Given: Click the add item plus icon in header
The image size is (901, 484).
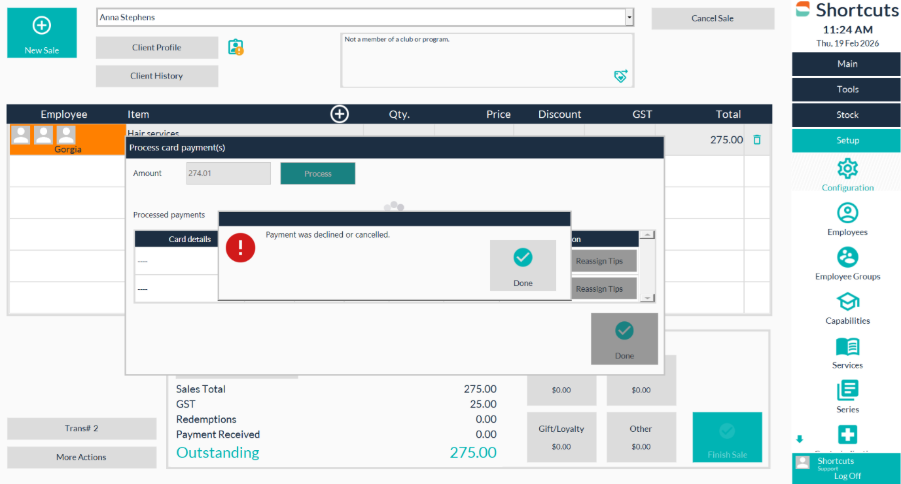Looking at the screenshot, I should click(x=340, y=114).
